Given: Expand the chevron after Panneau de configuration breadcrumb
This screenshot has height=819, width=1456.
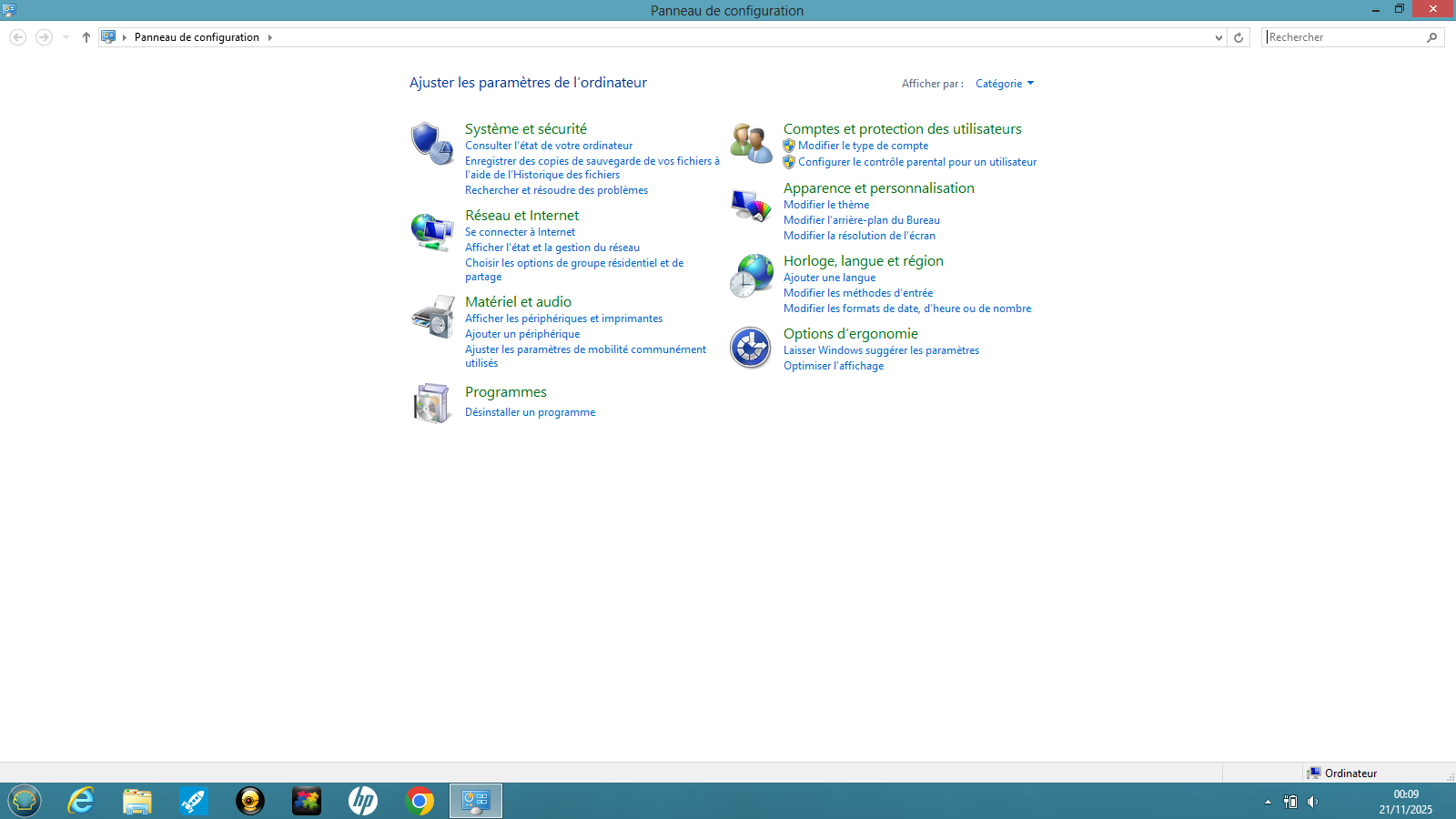Looking at the screenshot, I should [x=270, y=37].
